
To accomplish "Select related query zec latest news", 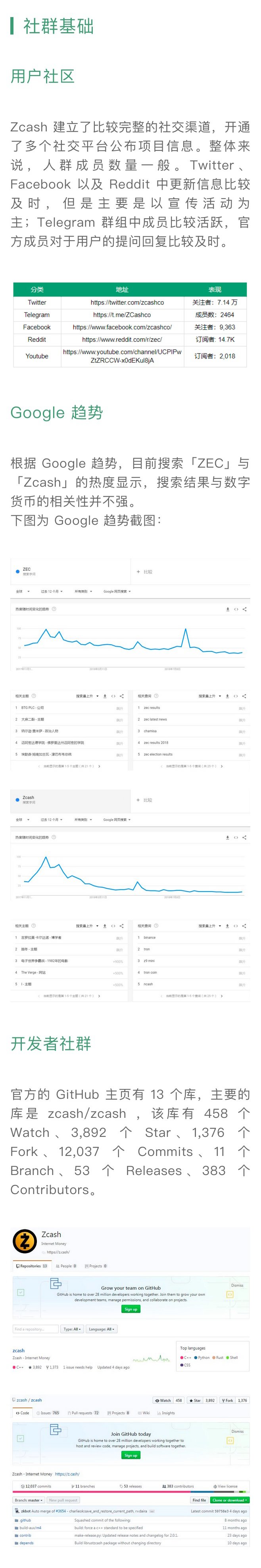I will [155, 719].
